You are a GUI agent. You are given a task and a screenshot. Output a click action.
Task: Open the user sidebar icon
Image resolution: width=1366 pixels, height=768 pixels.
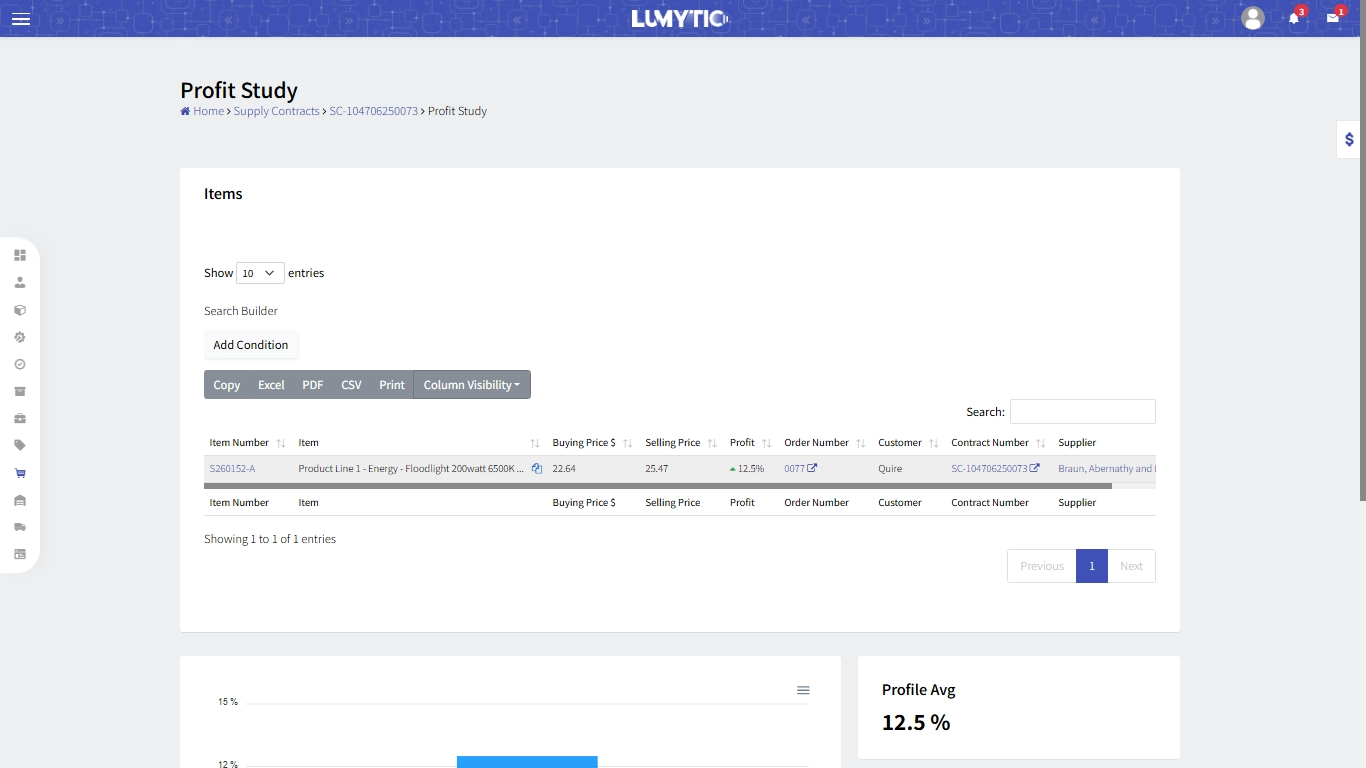click(20, 282)
